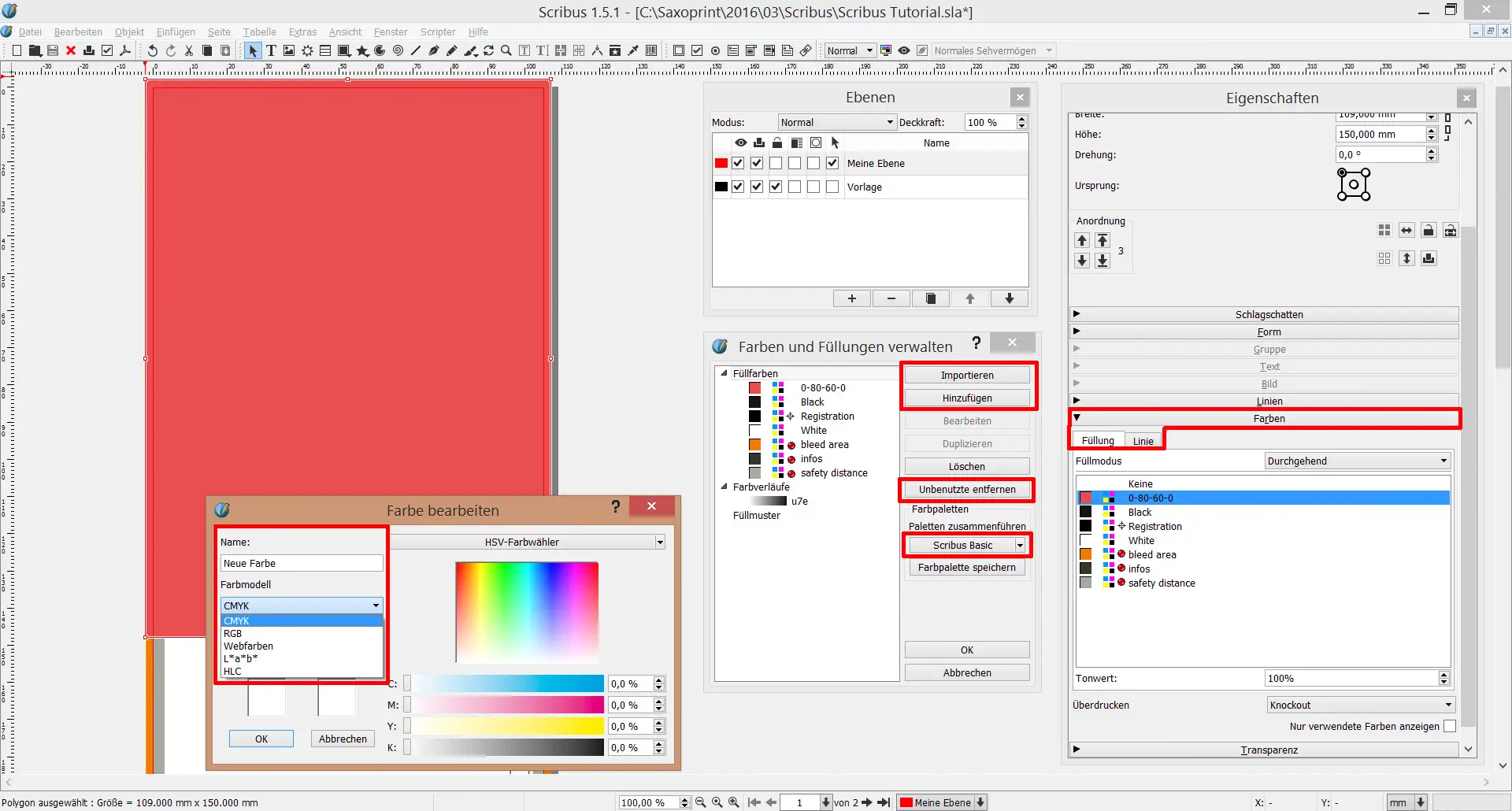Enable the lock checkbox for Meine Ebene
Image resolution: width=1512 pixels, height=811 pixels.
pos(776,163)
